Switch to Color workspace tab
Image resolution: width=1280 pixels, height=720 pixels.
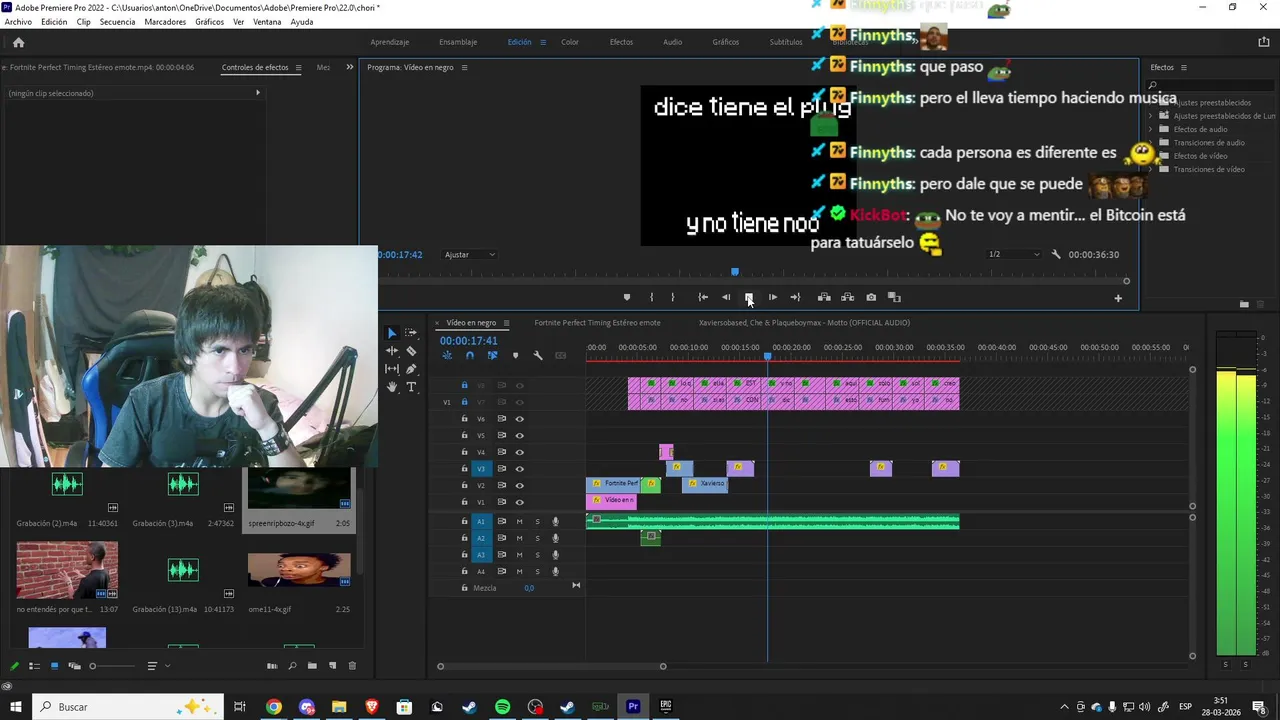tap(569, 42)
